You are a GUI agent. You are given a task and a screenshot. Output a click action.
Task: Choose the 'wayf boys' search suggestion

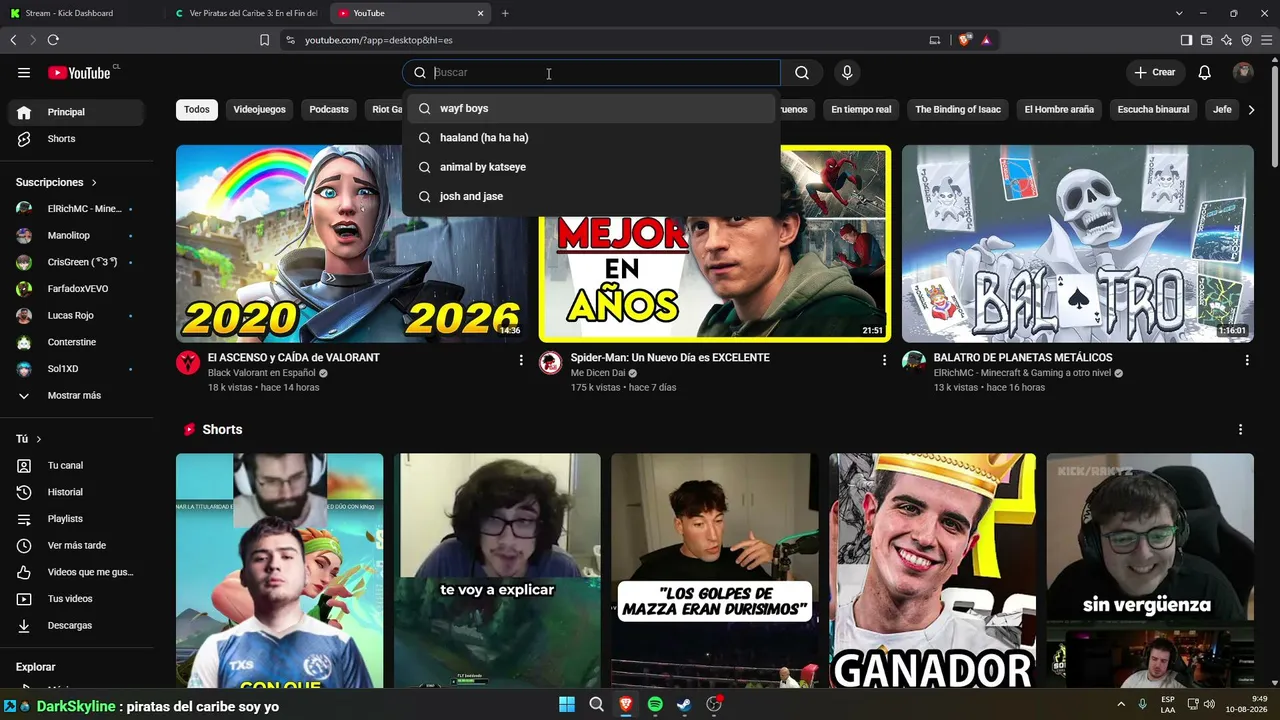coord(591,108)
